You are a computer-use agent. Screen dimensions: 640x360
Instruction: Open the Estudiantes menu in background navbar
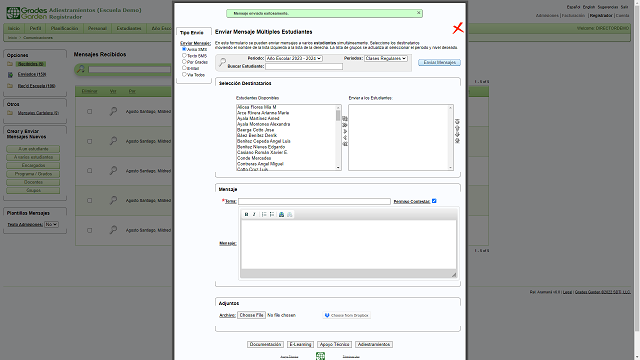(129, 28)
